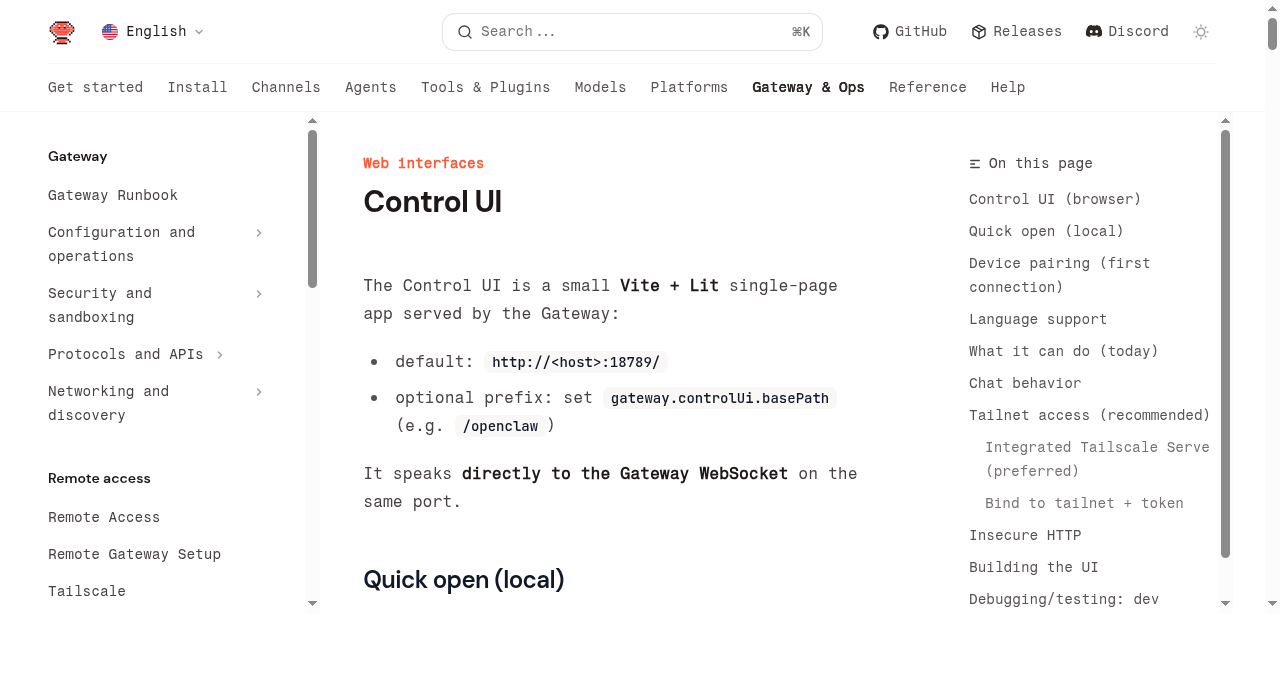
Task: Click the ⌘K shortcut badge in search
Action: [x=800, y=31]
